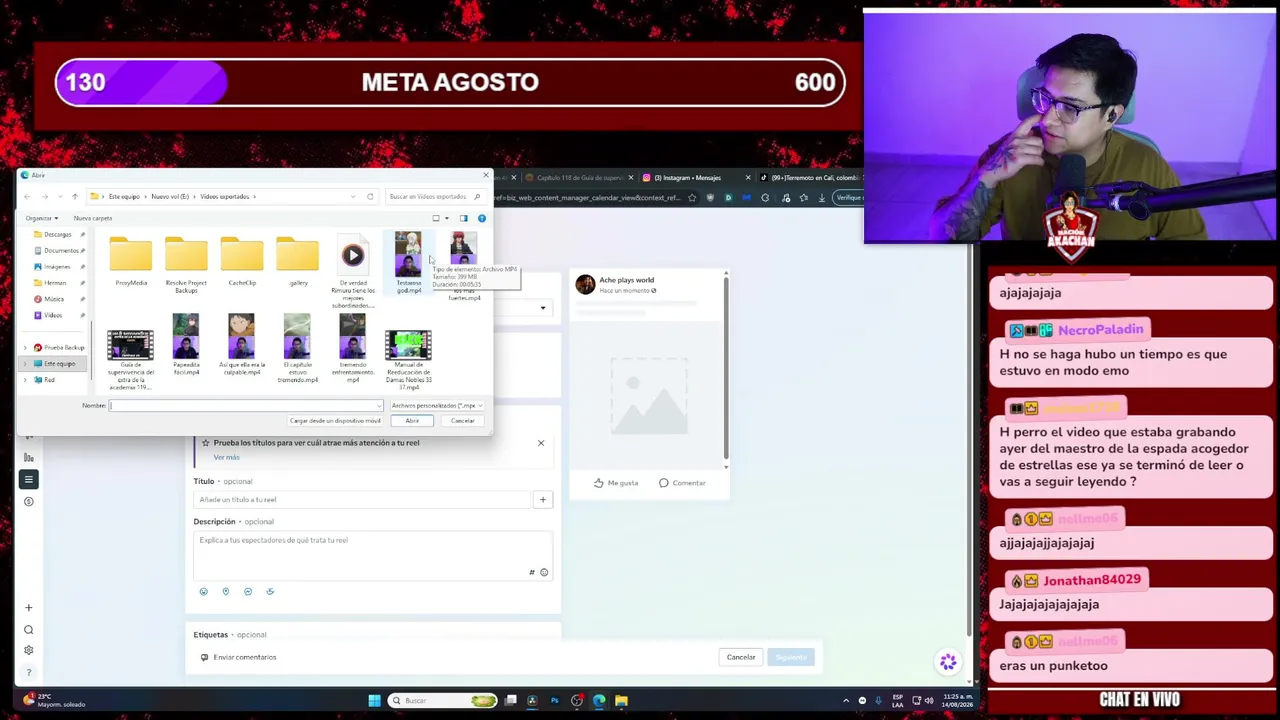This screenshot has height=720, width=1280.
Task: Select 'El capítulo estuvo tremendo.mp4' file
Action: point(298,348)
